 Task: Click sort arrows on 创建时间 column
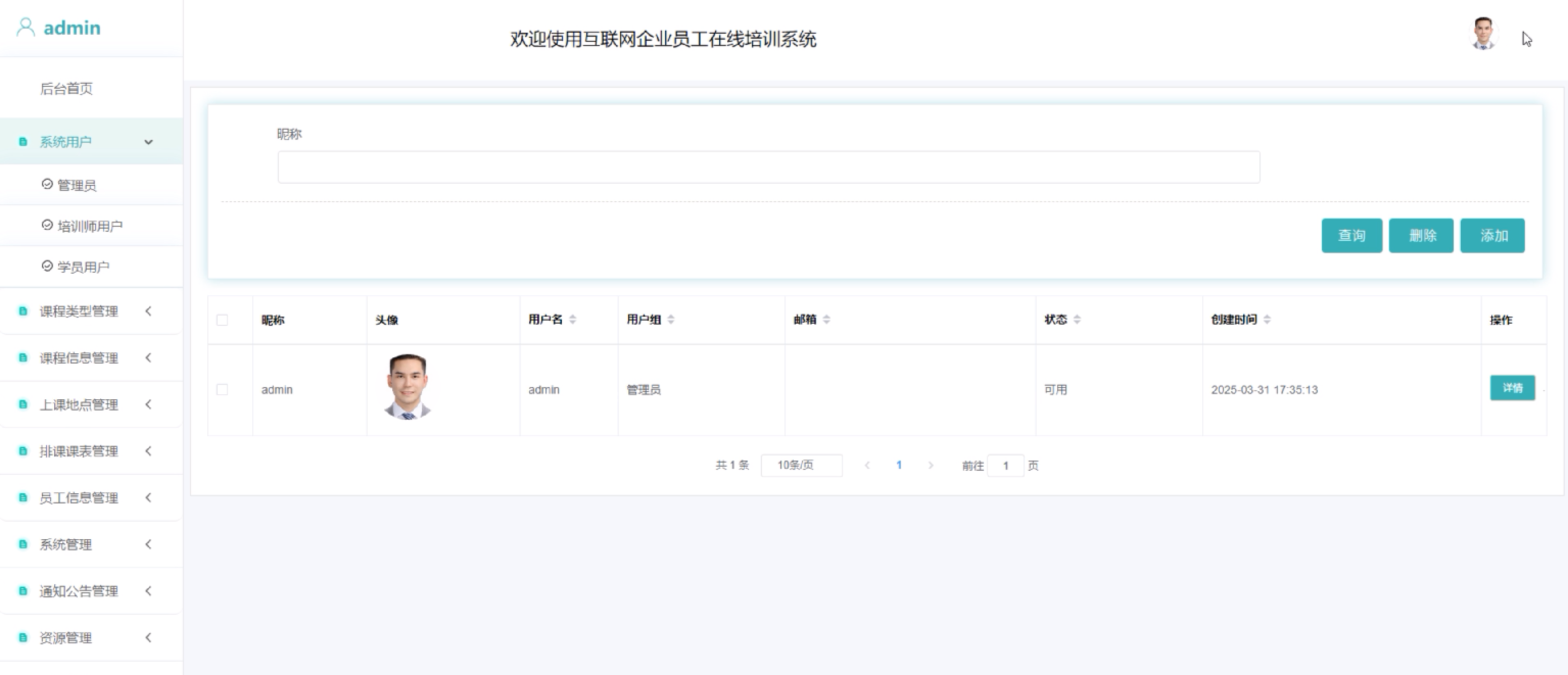(1267, 320)
